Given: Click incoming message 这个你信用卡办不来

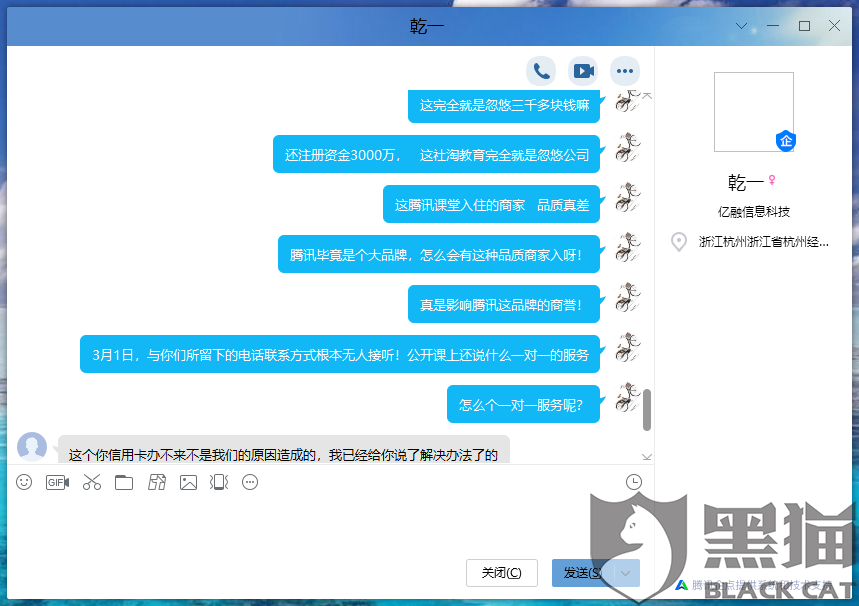Looking at the screenshot, I should [284, 450].
